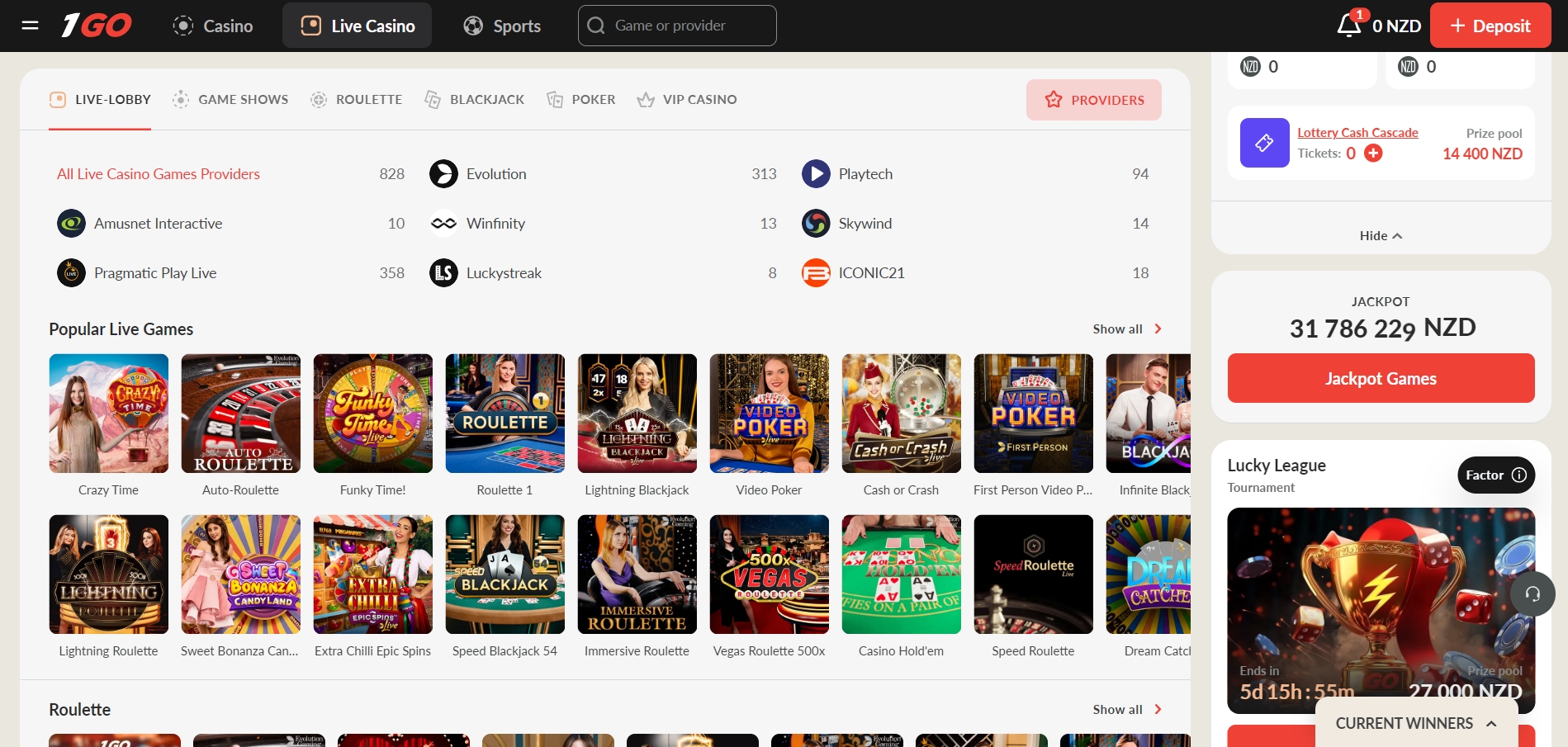
Task: Open the Infinite Blackjack thumbnail
Action: click(x=1149, y=414)
